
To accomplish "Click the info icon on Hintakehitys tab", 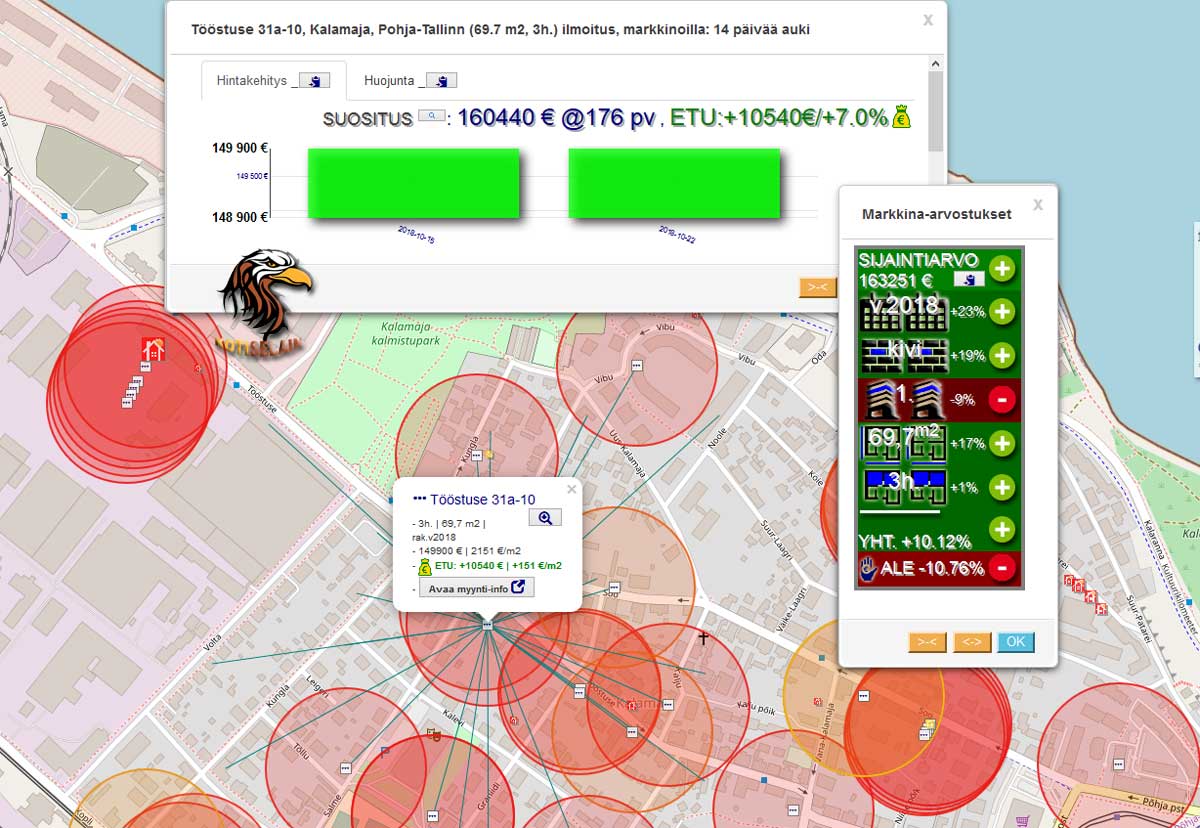I will 316,81.
